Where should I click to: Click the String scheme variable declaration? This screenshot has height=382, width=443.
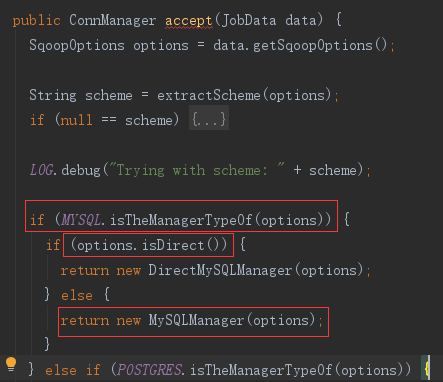[81, 96]
